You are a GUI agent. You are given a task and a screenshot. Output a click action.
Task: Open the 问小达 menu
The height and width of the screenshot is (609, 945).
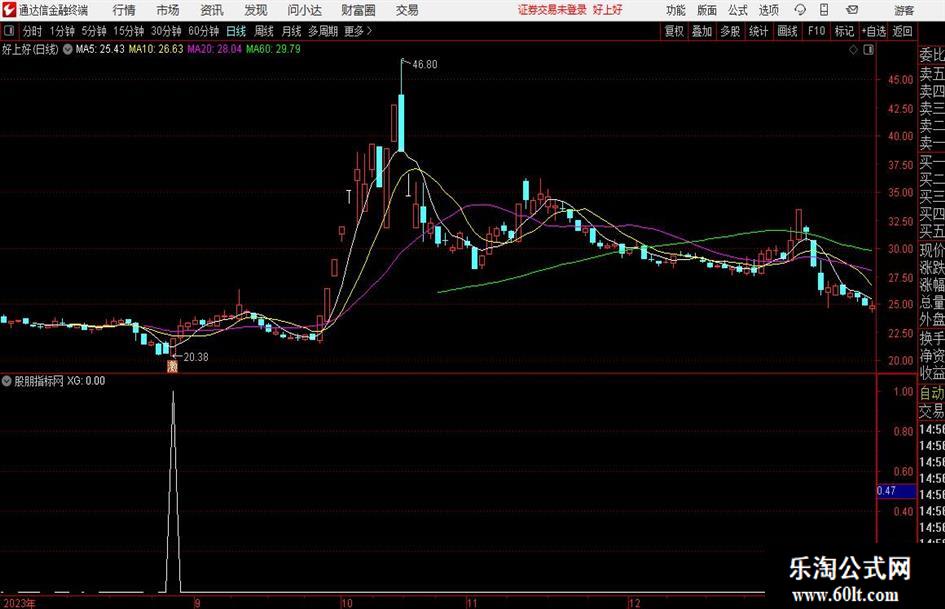(x=304, y=10)
